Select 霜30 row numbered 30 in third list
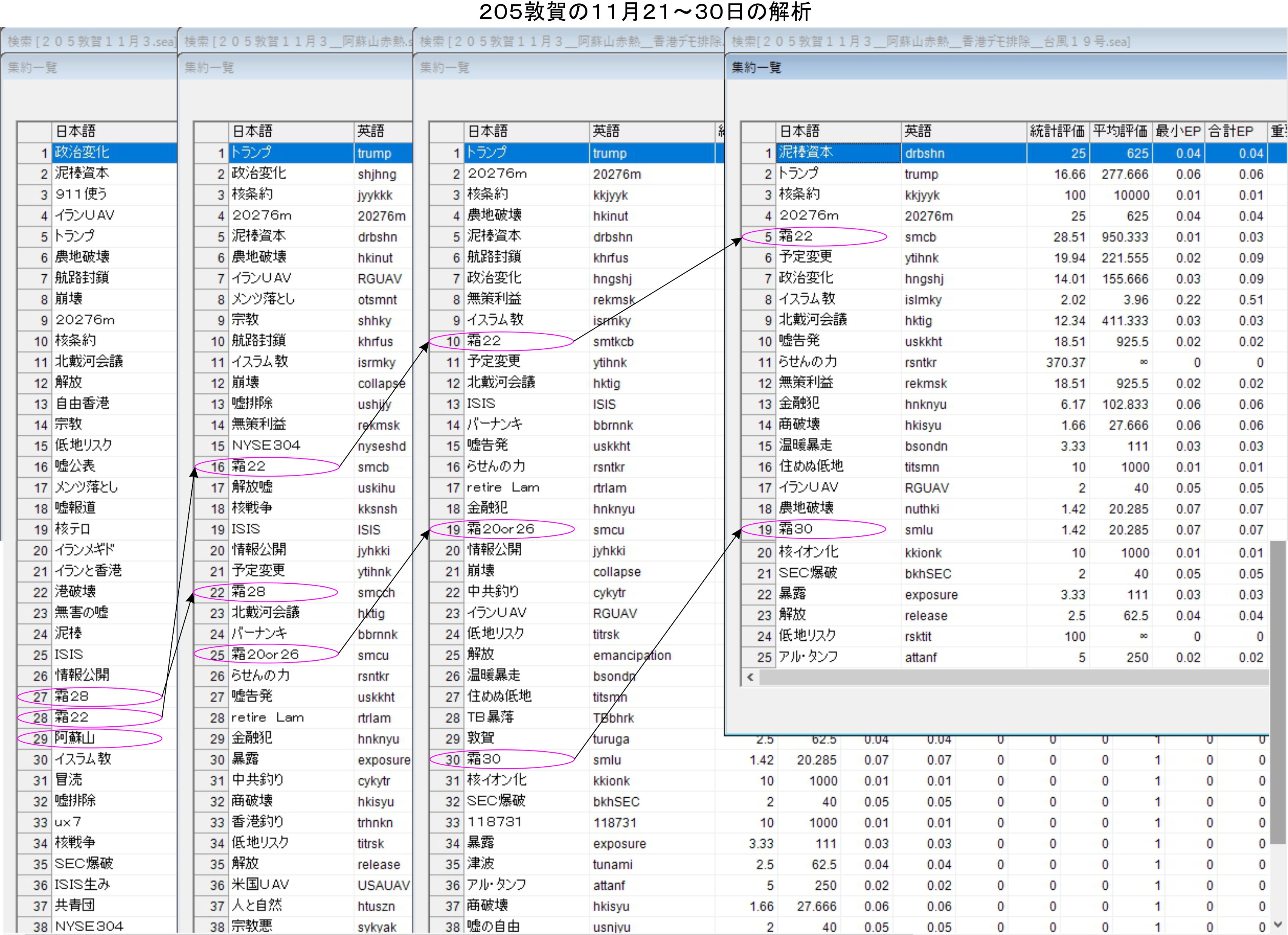The width and height of the screenshot is (1288, 935). click(x=484, y=759)
